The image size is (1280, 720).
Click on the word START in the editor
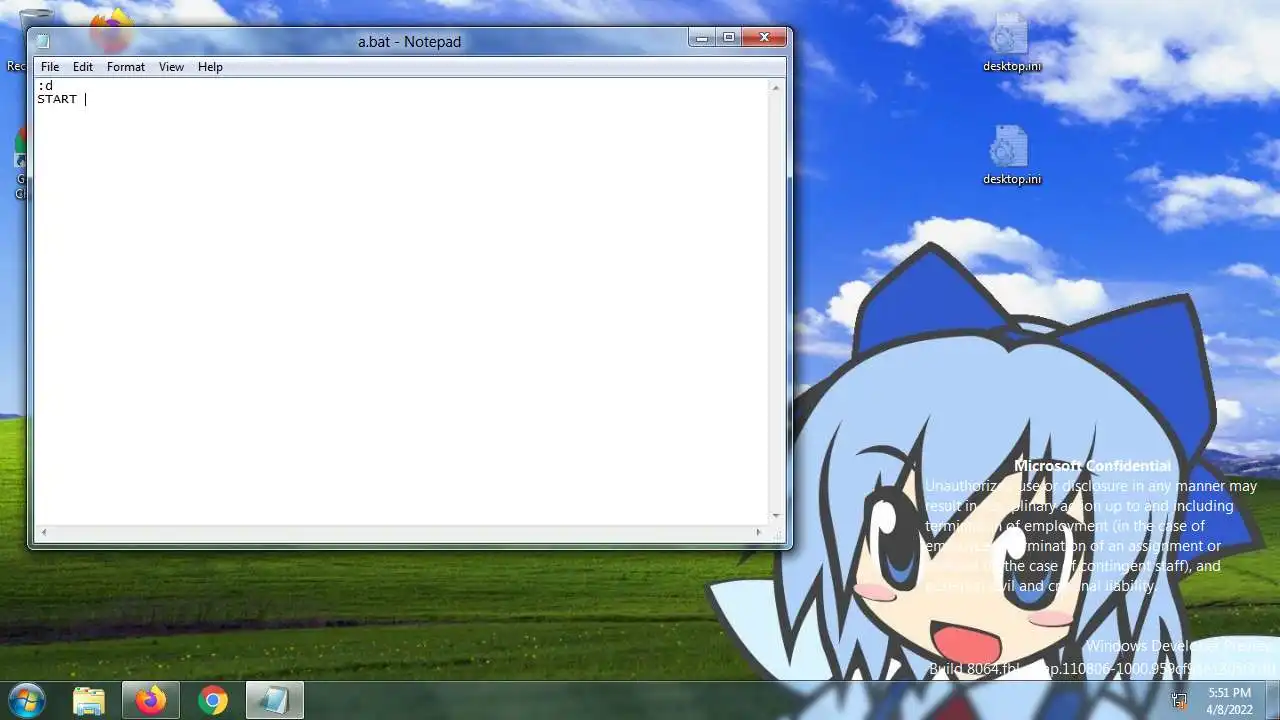pyautogui.click(x=57, y=99)
